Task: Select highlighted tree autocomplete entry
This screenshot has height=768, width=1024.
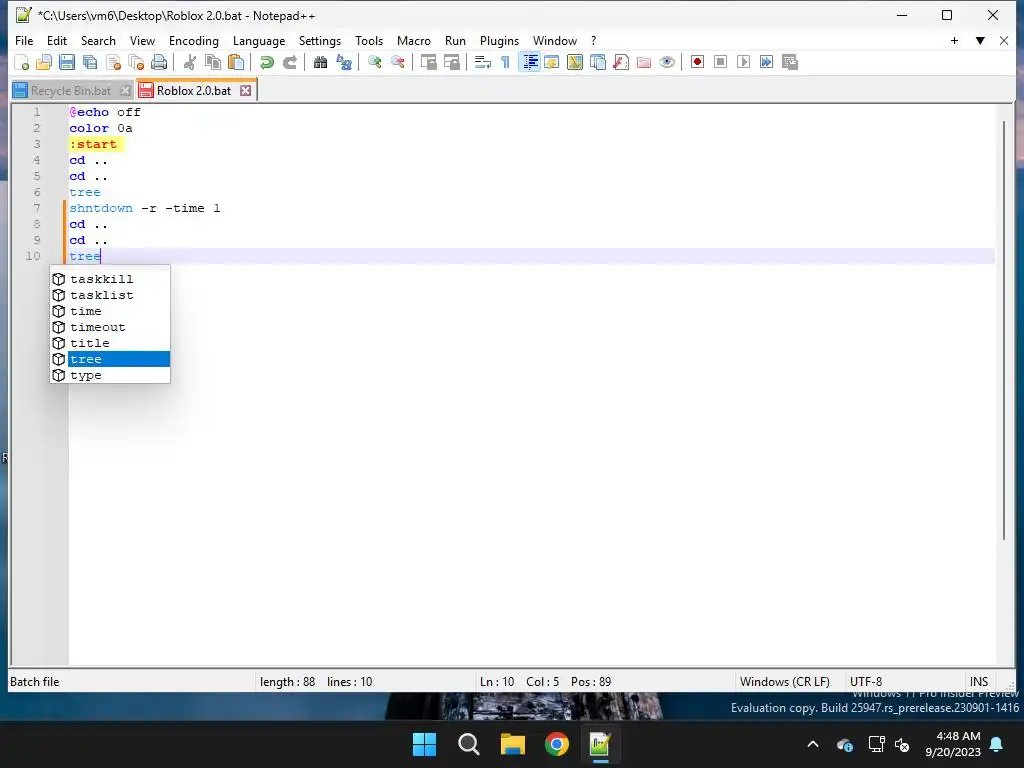Action: (x=110, y=359)
